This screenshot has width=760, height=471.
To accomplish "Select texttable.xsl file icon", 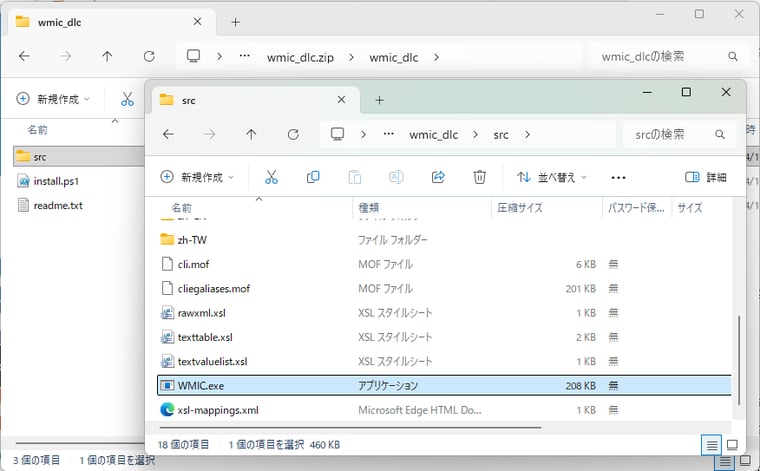I will 167,337.
